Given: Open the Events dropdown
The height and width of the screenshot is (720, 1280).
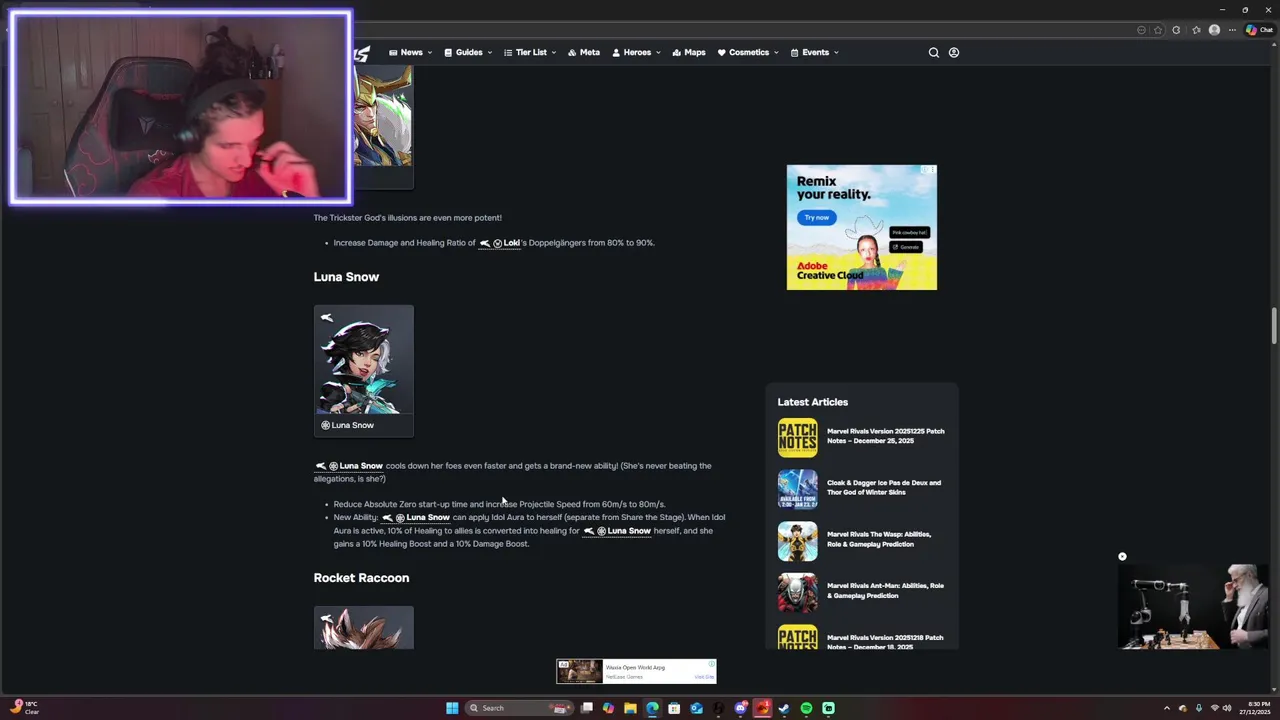Looking at the screenshot, I should [814, 52].
